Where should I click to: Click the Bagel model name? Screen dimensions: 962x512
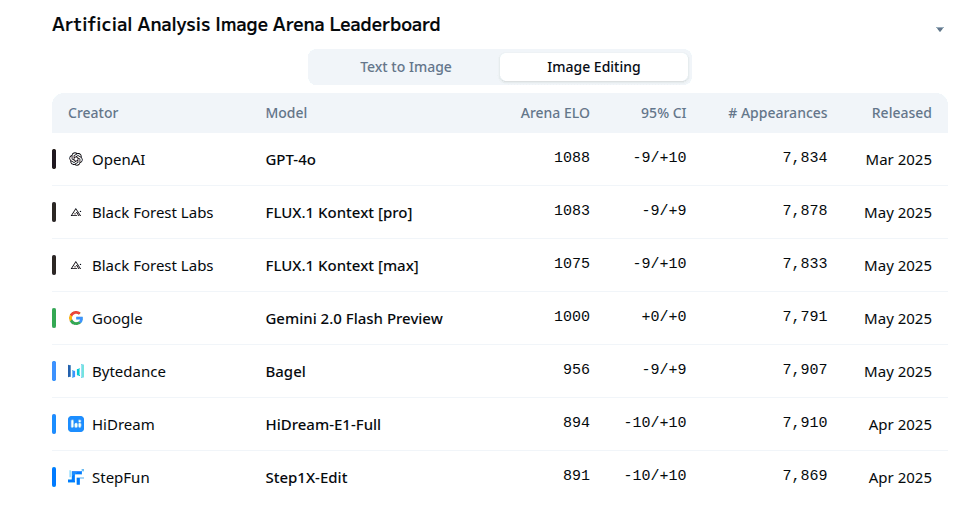point(286,372)
